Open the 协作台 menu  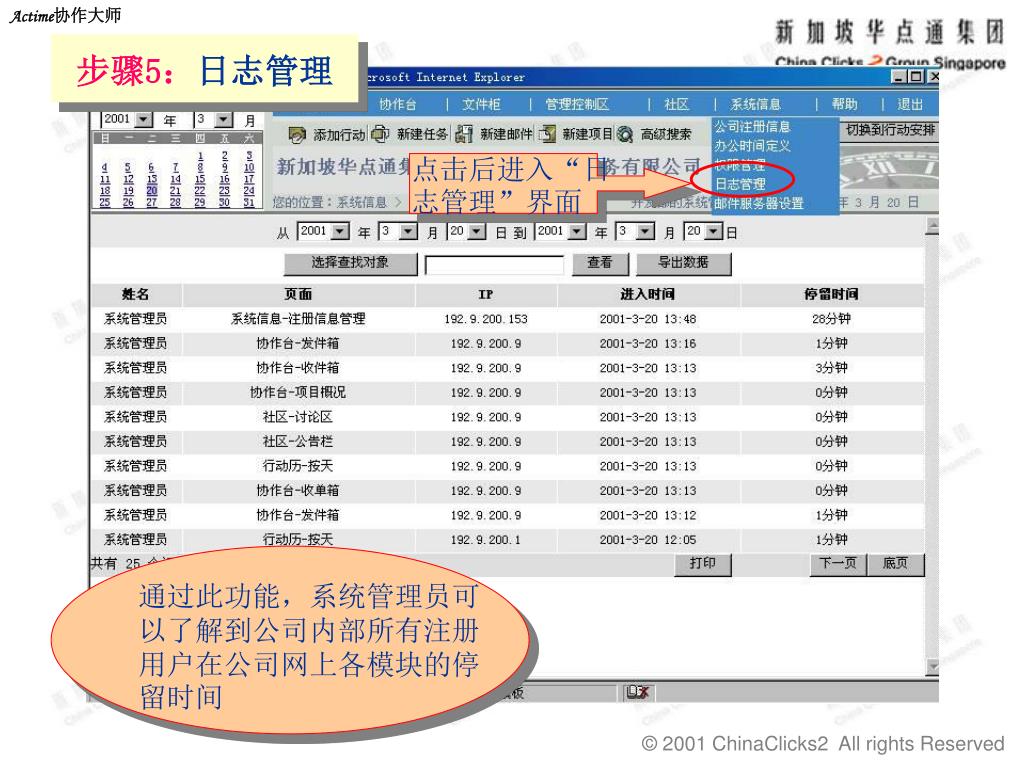click(398, 104)
